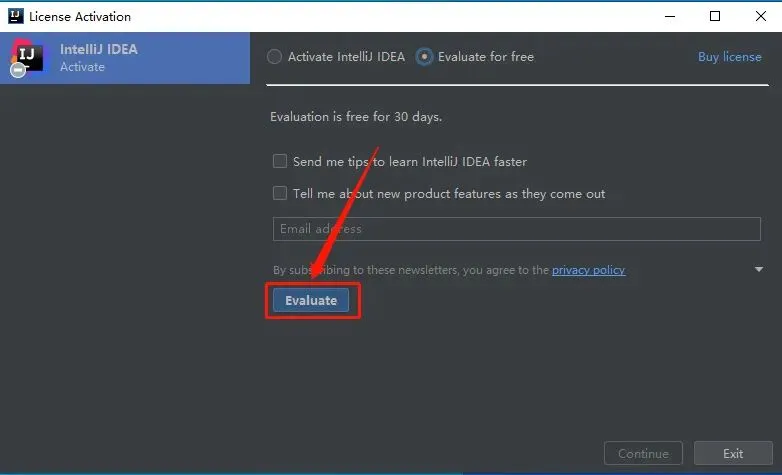This screenshot has height=475, width=782.
Task: Click the IJ window icon in title bar
Action: [15, 16]
